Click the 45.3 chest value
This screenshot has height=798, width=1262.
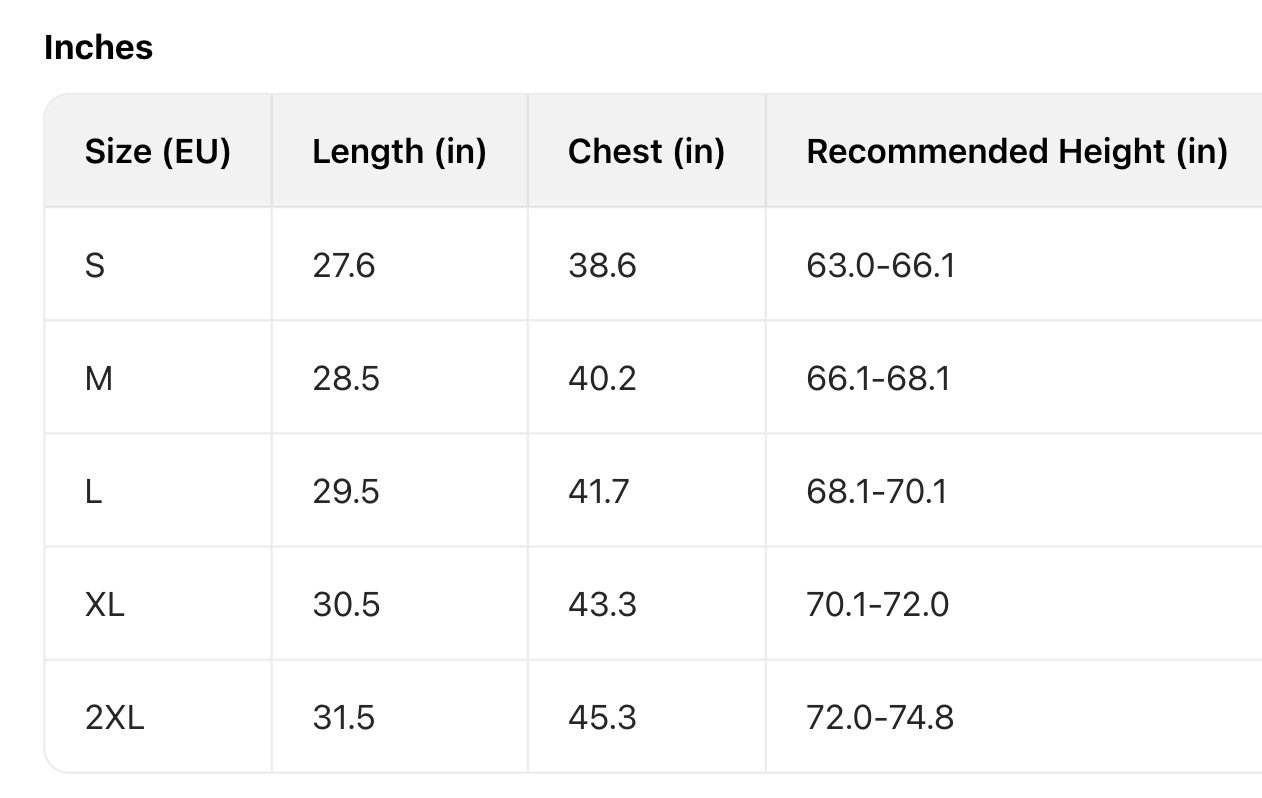tap(602, 718)
